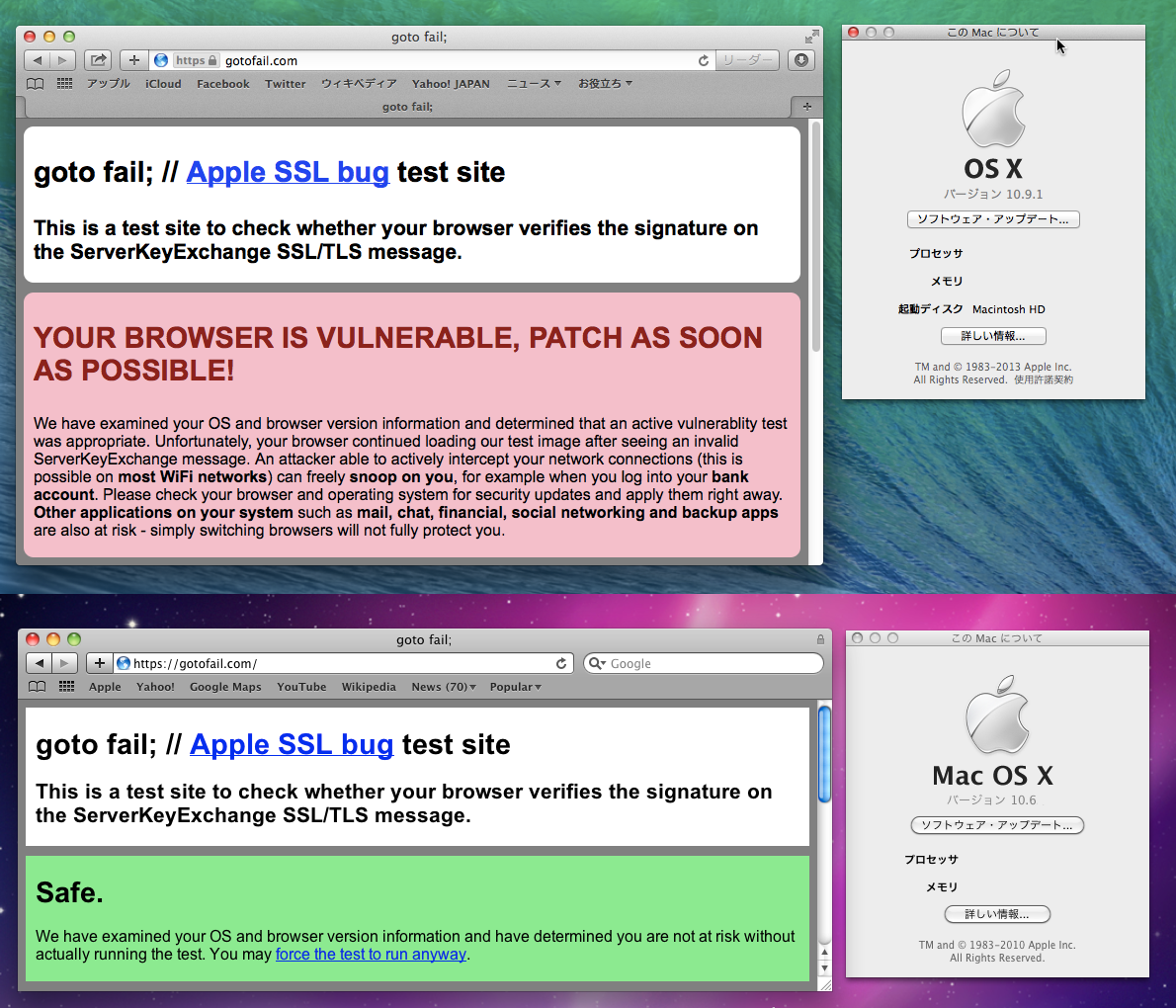
Task: Click バージョン 10.6 version text
Action: click(x=991, y=800)
